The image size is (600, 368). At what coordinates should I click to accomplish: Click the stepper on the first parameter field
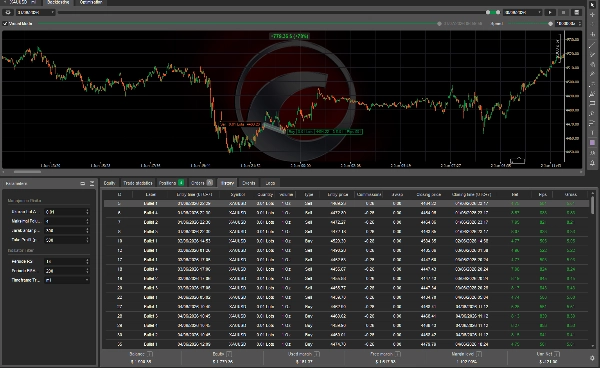tap(87, 212)
